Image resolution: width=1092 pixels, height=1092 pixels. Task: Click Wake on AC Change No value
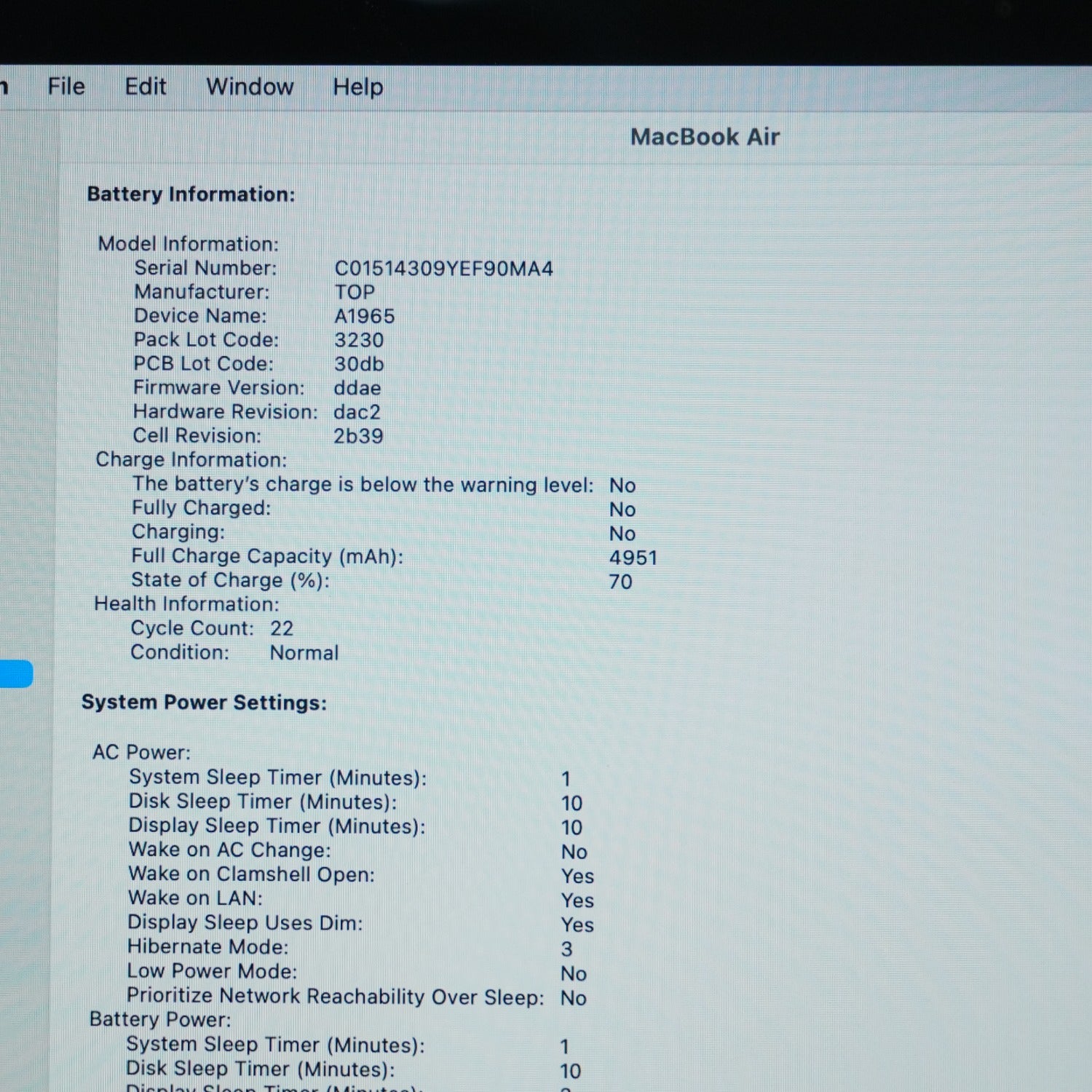tap(574, 852)
